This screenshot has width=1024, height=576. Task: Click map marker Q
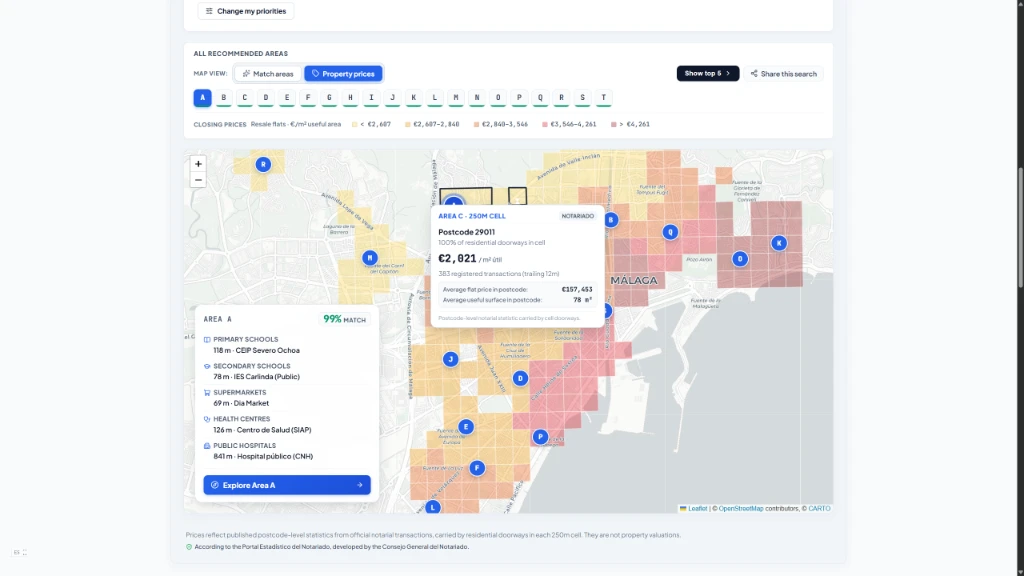(670, 232)
